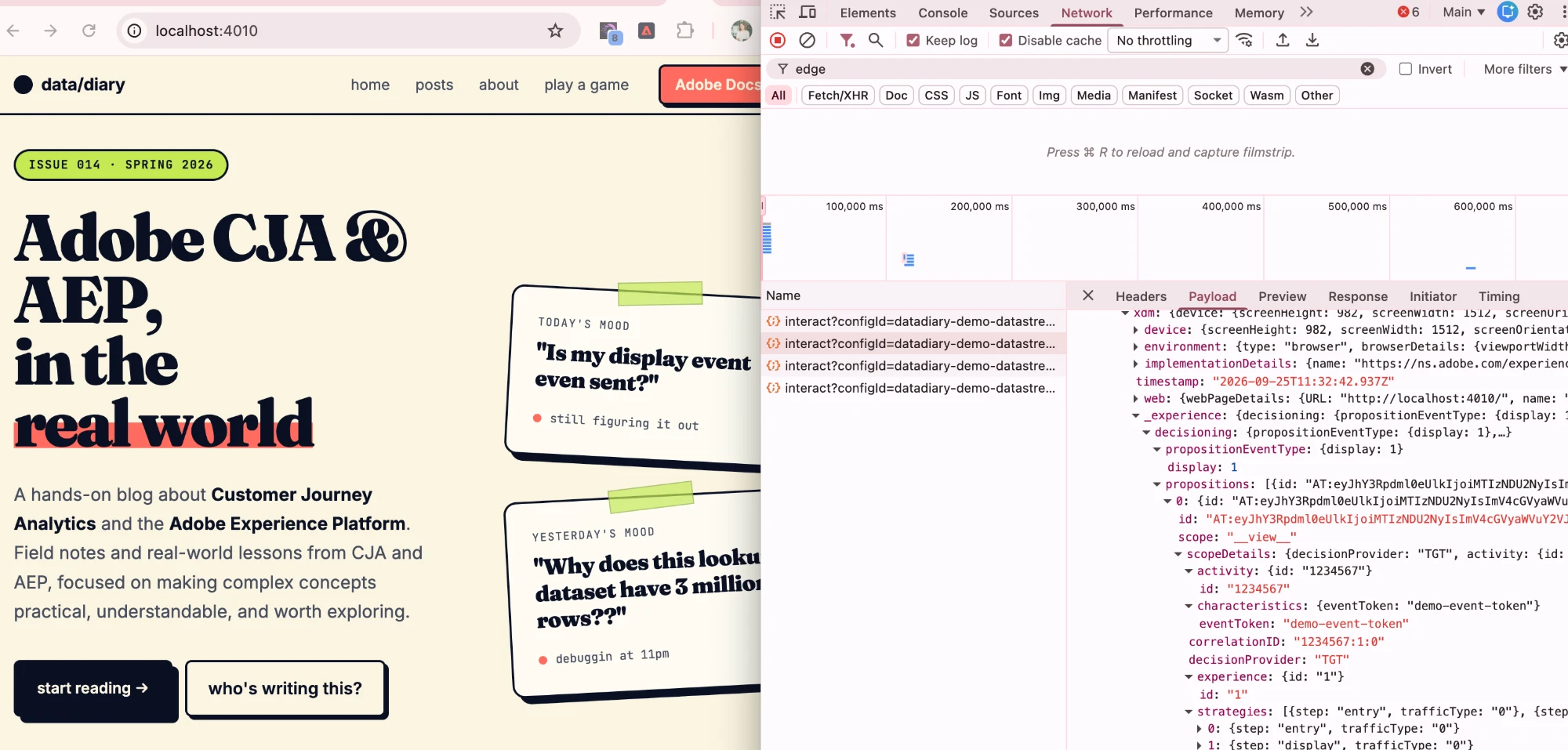1568x750 pixels.
Task: Click the browser forward arrow
Action: point(51,31)
